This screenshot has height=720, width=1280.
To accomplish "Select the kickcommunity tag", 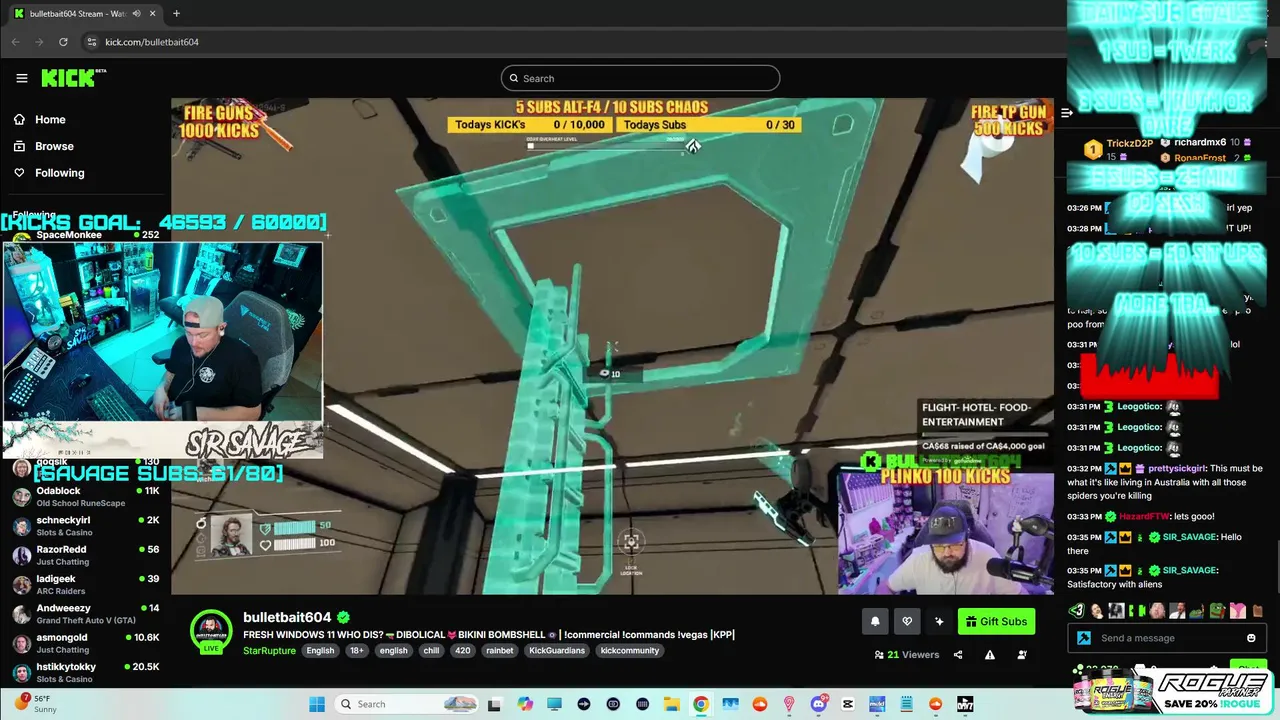I will pos(630,650).
